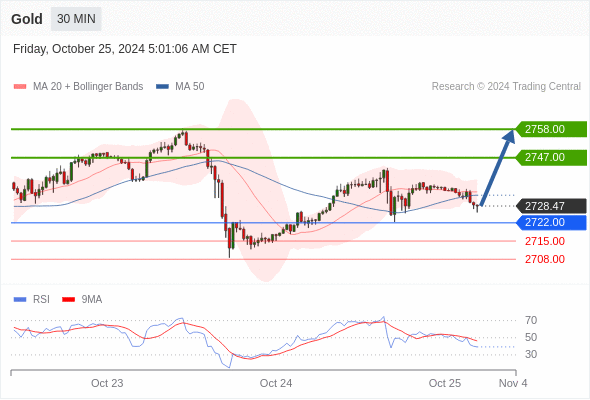The width and height of the screenshot is (590, 400).
Task: Select the RSI legend label
Action: 41,300
